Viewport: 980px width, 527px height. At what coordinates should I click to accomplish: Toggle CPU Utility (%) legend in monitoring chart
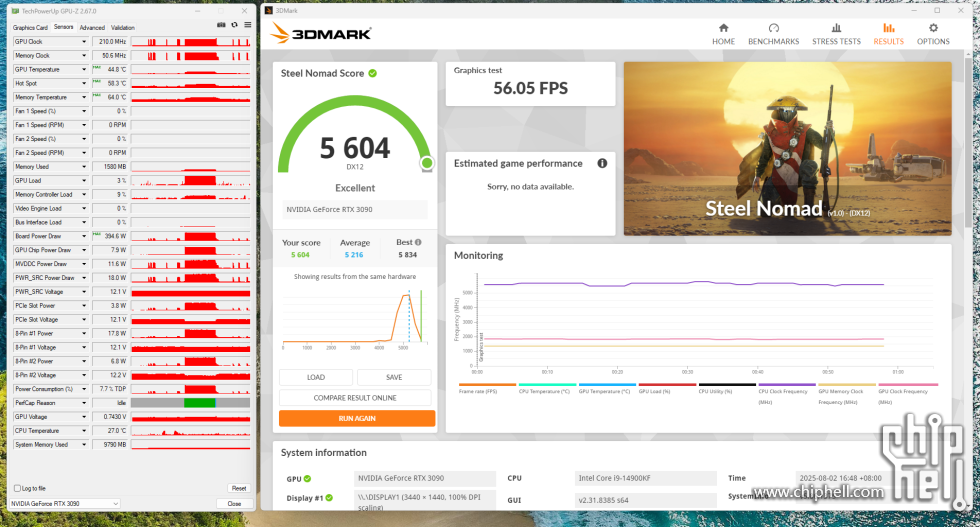(727, 388)
